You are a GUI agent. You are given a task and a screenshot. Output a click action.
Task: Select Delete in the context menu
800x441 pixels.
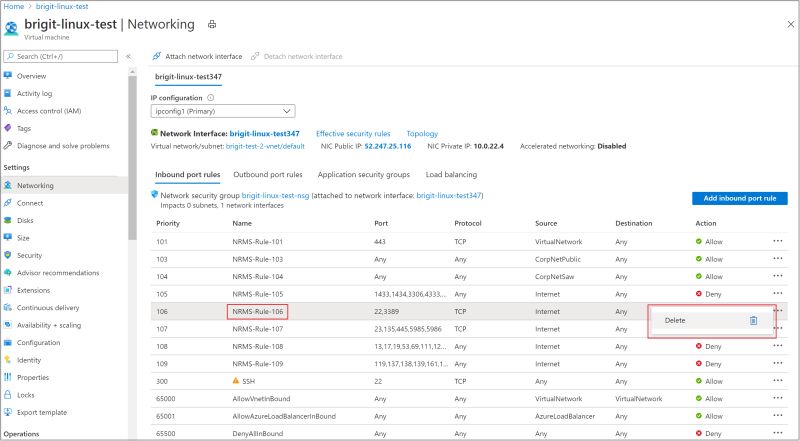pos(676,320)
